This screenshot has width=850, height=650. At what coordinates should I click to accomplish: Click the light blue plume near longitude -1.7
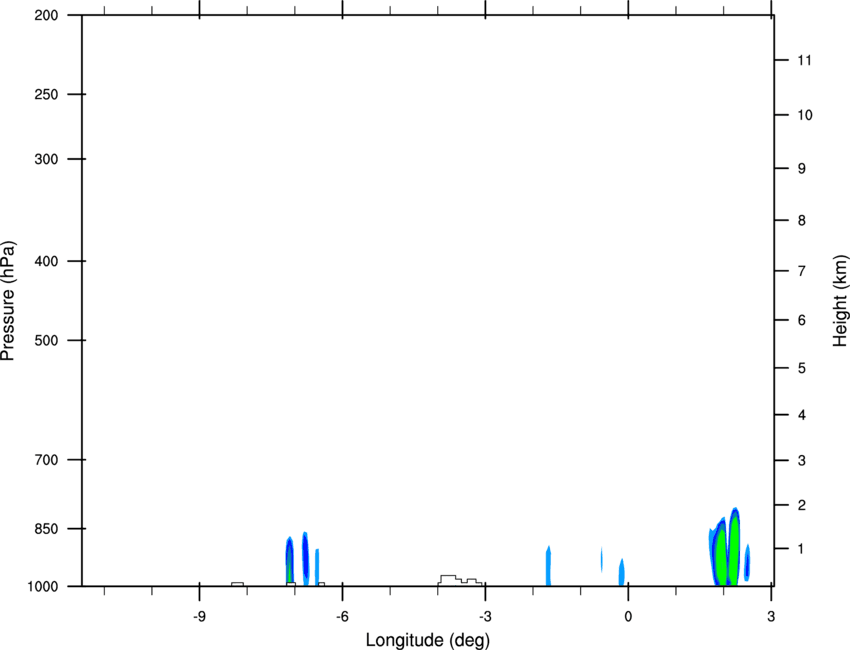[548, 565]
